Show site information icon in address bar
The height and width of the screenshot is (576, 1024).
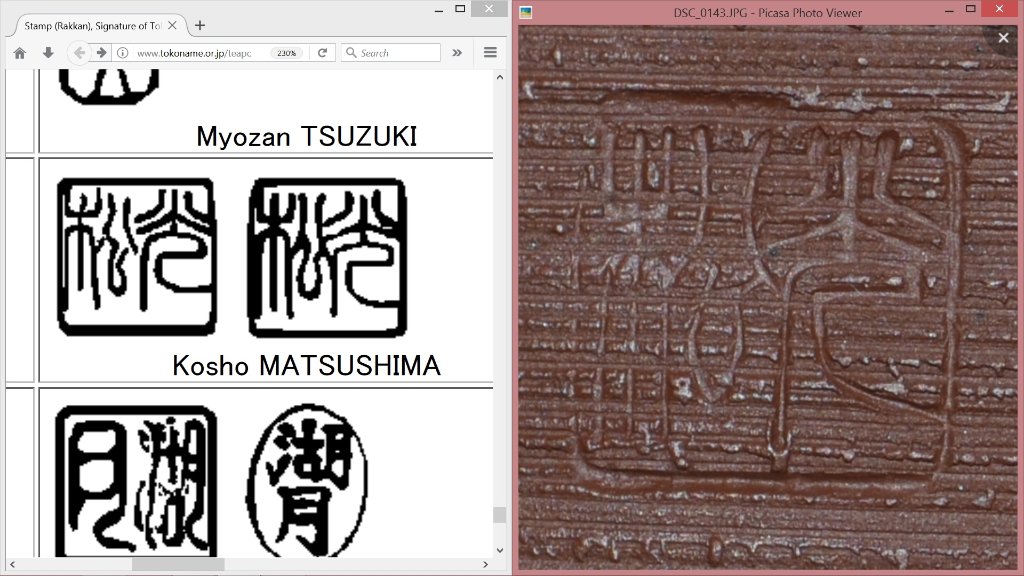[x=122, y=53]
